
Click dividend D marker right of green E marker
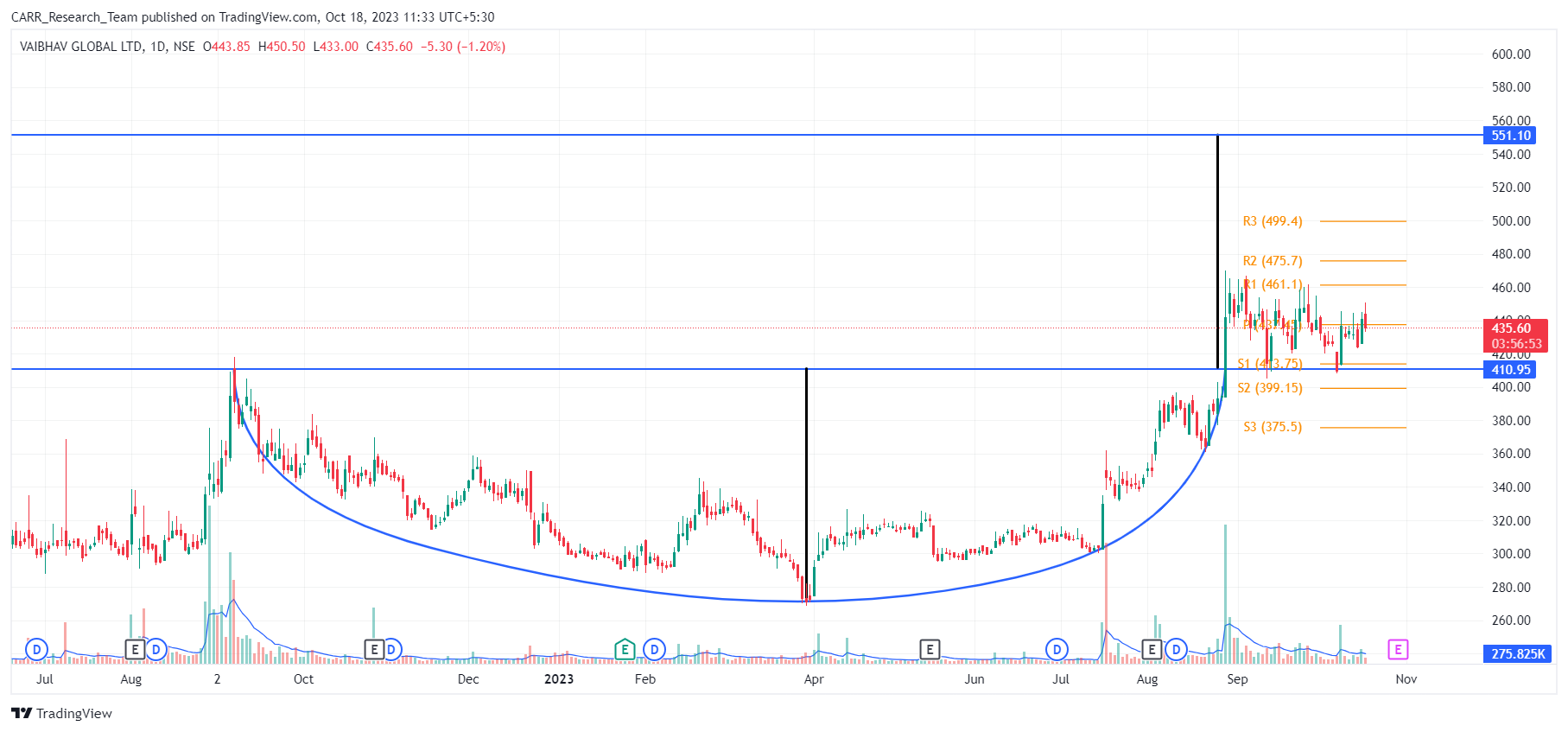[x=655, y=649]
